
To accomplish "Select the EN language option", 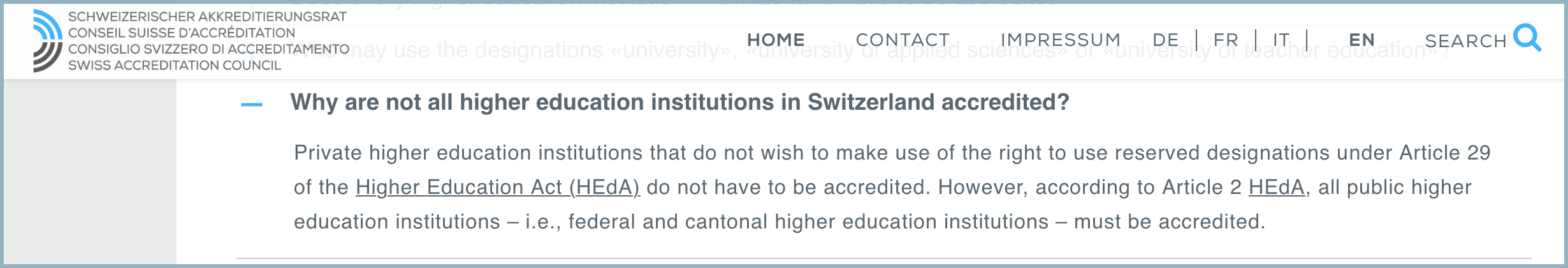I will (x=1361, y=40).
